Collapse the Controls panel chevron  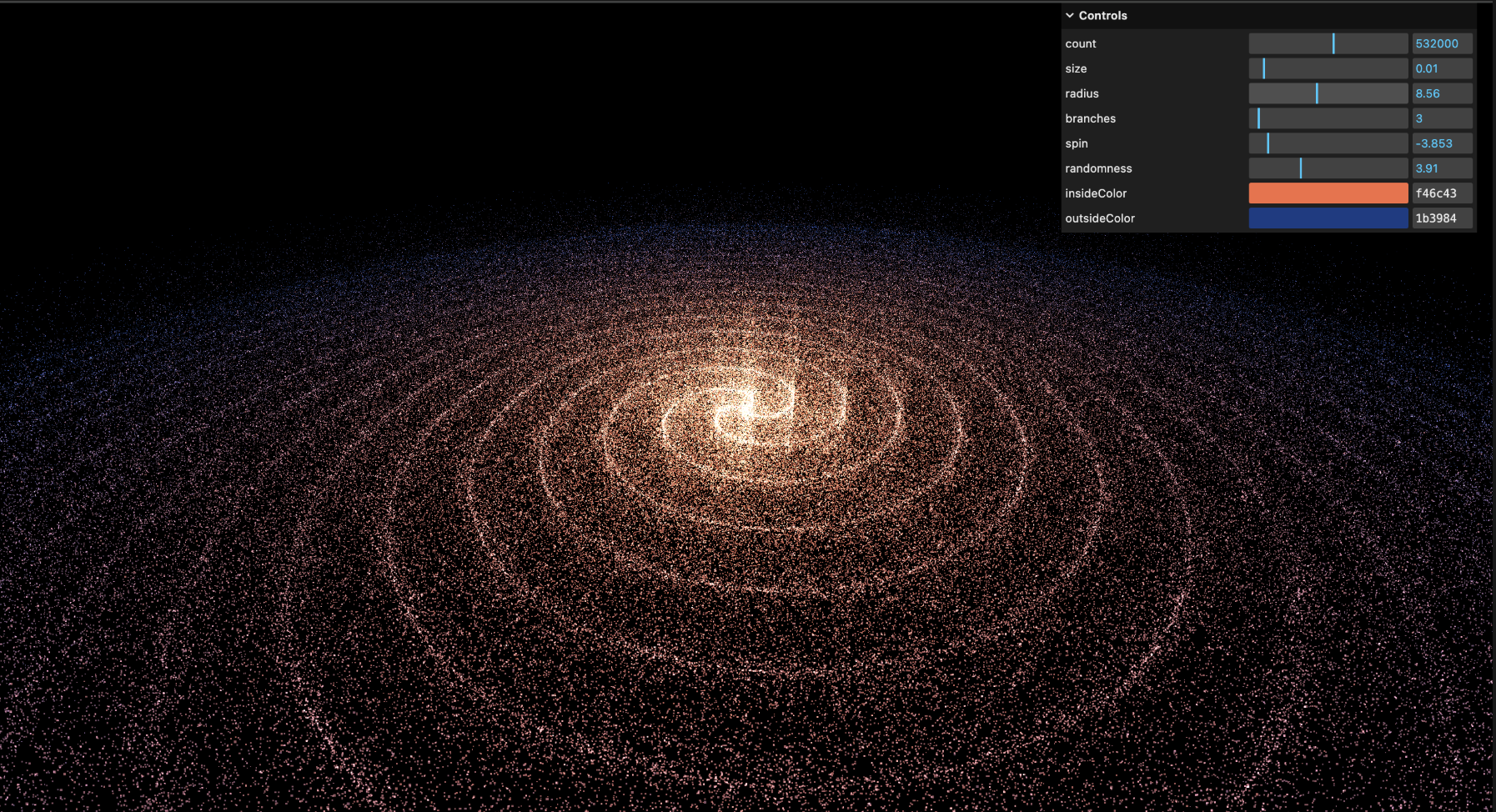click(x=1070, y=16)
